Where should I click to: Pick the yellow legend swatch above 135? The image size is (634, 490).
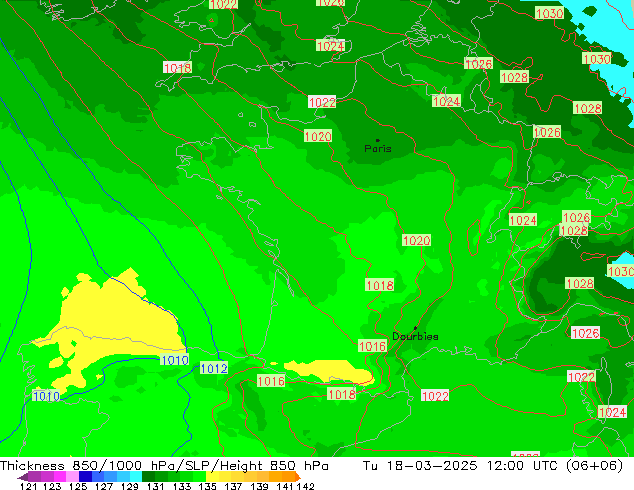click(x=212, y=477)
